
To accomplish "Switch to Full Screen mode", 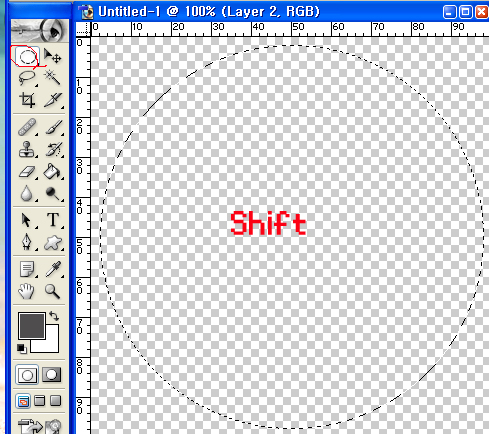I will pyautogui.click(x=56, y=401).
